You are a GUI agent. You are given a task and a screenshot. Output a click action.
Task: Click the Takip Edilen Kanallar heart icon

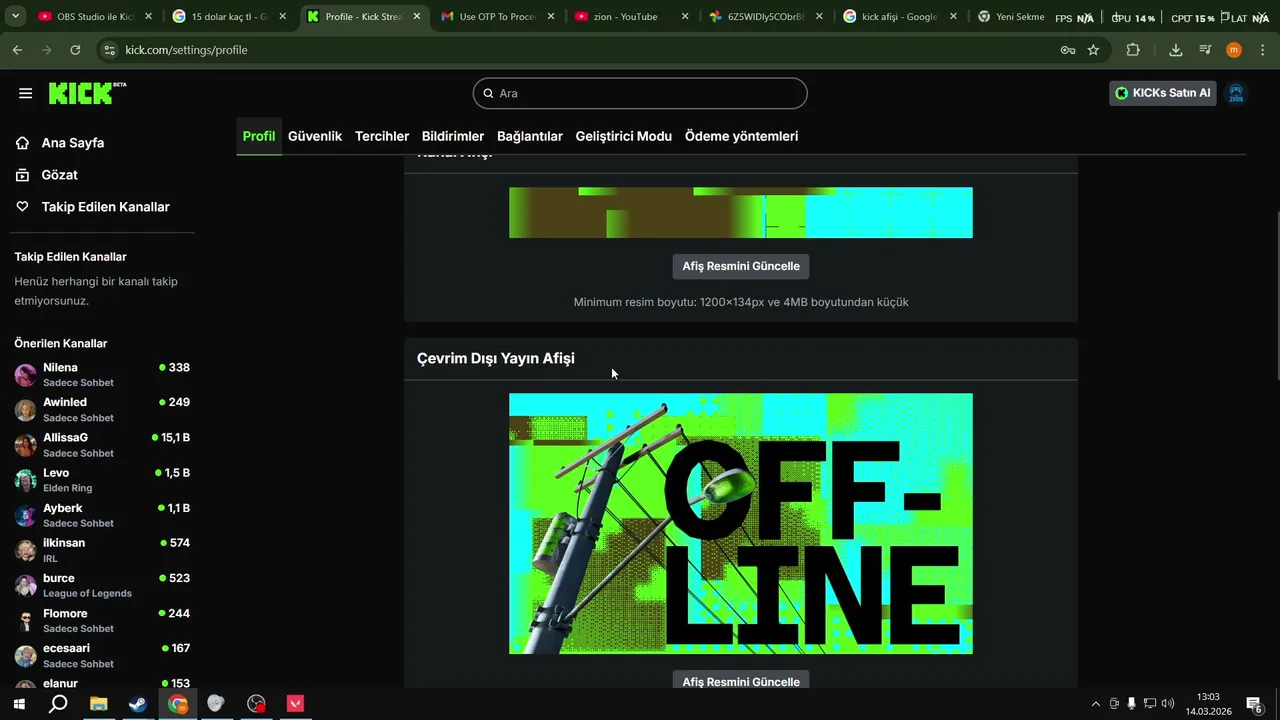22,207
